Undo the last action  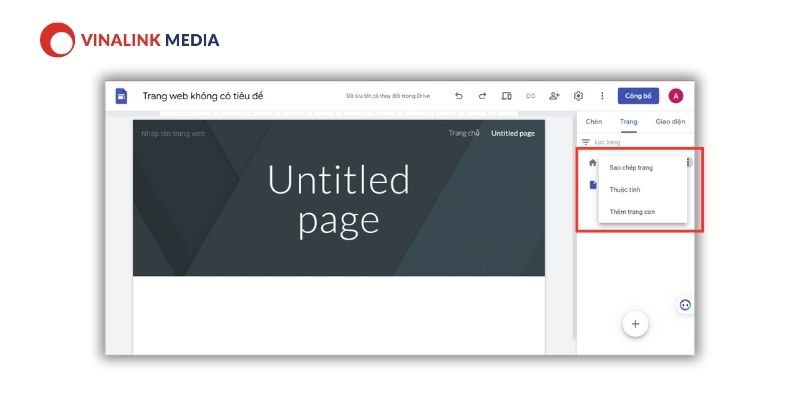459,96
